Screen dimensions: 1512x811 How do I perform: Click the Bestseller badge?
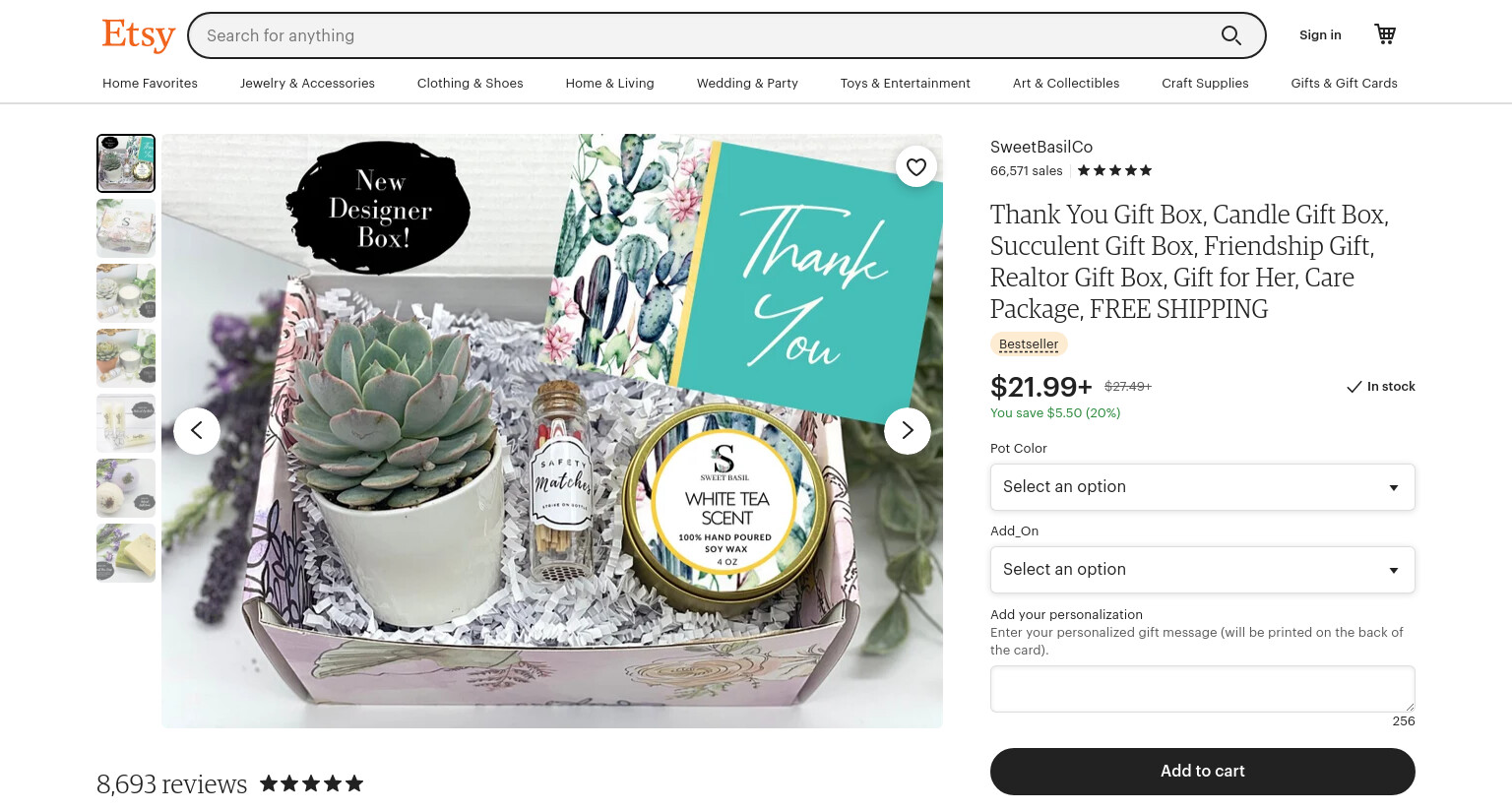pos(1029,344)
